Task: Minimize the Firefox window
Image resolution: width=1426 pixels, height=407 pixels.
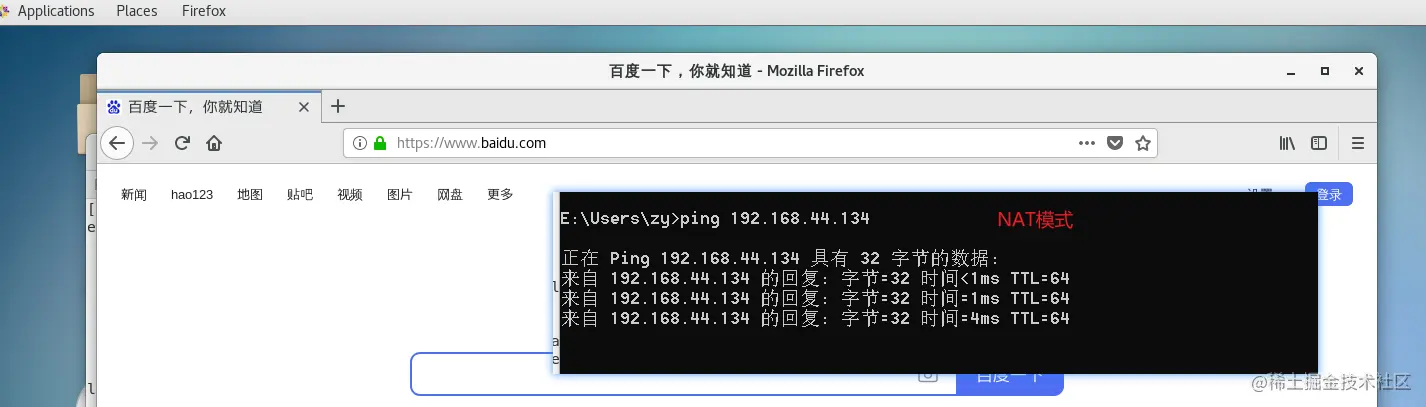Action: click(1291, 71)
